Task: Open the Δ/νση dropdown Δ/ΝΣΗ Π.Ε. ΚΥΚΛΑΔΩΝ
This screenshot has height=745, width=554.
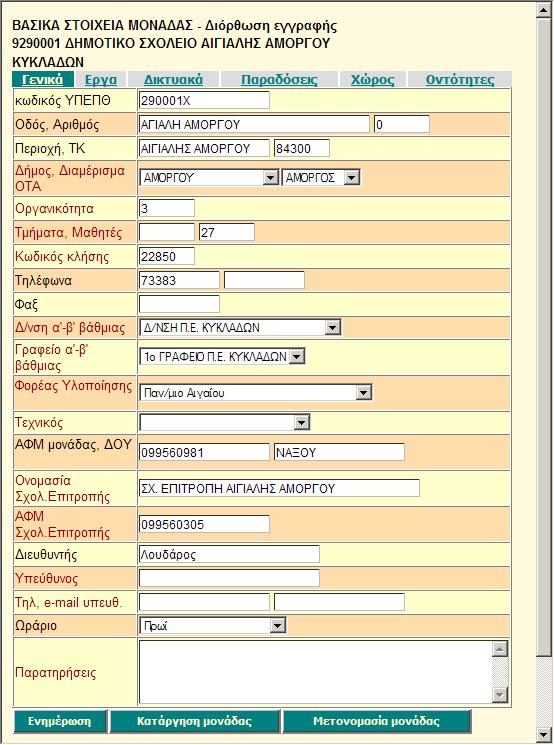Action: (x=240, y=327)
